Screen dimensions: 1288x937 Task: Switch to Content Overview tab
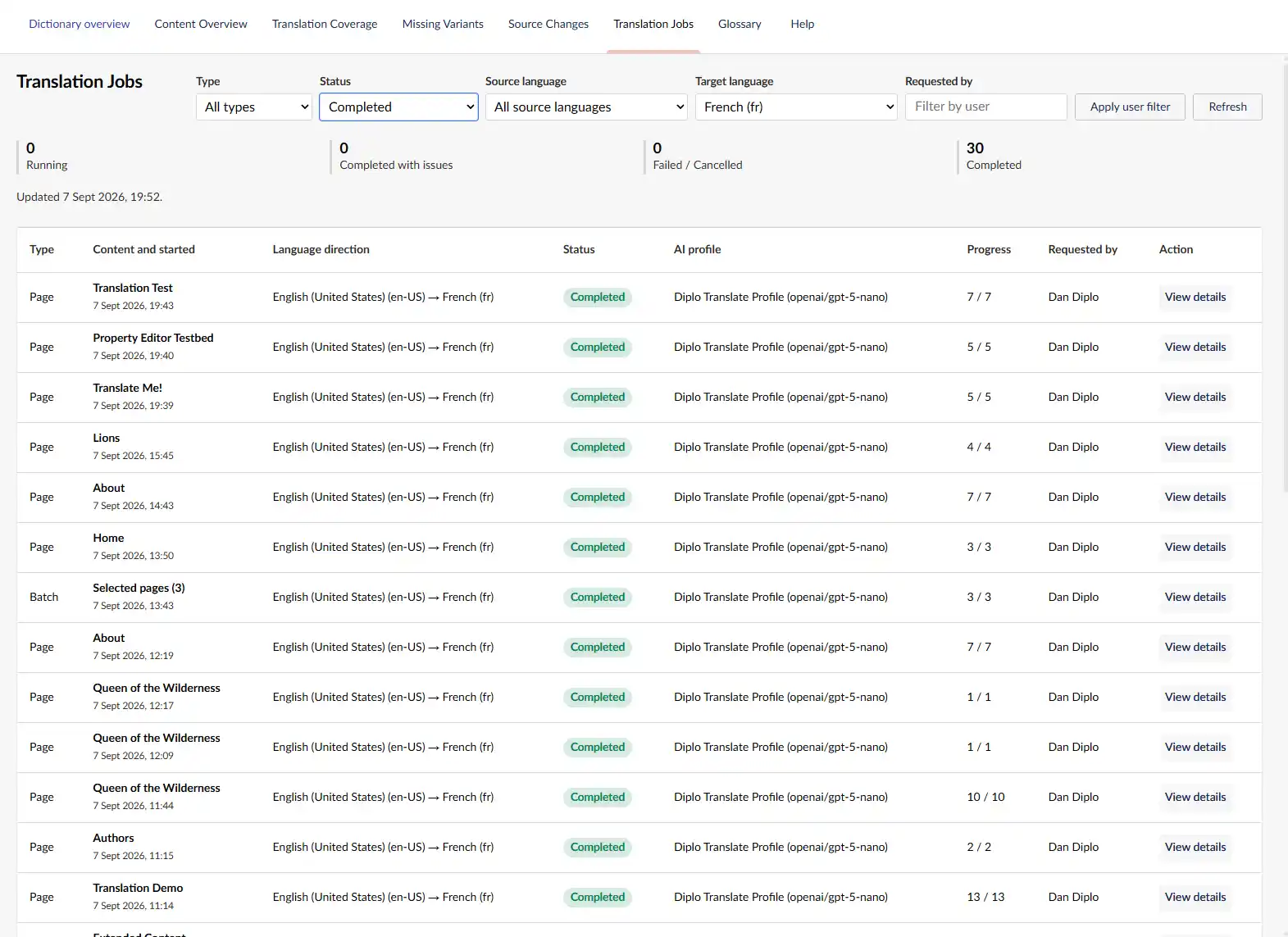point(201,24)
